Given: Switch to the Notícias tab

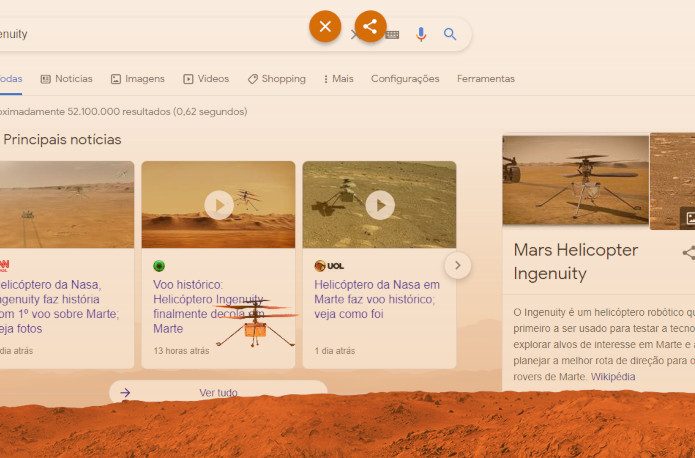Looking at the screenshot, I should tap(66, 79).
